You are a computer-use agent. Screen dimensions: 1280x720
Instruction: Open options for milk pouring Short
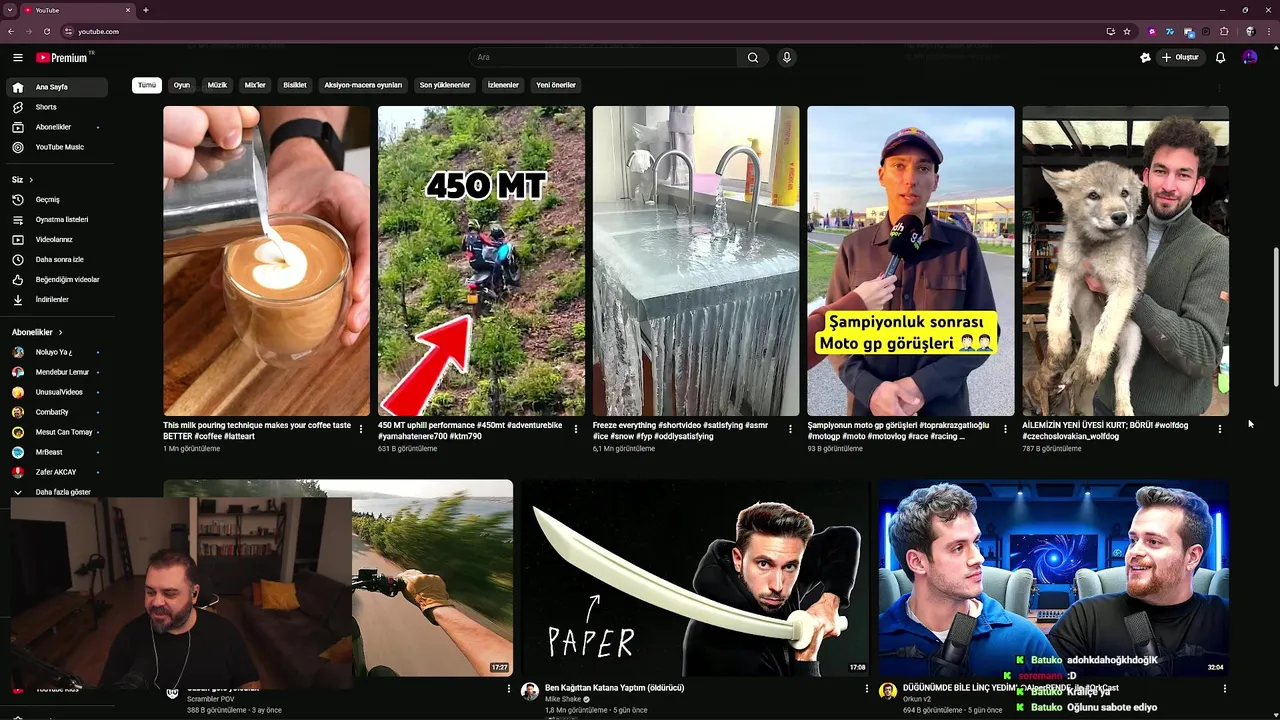(361, 429)
